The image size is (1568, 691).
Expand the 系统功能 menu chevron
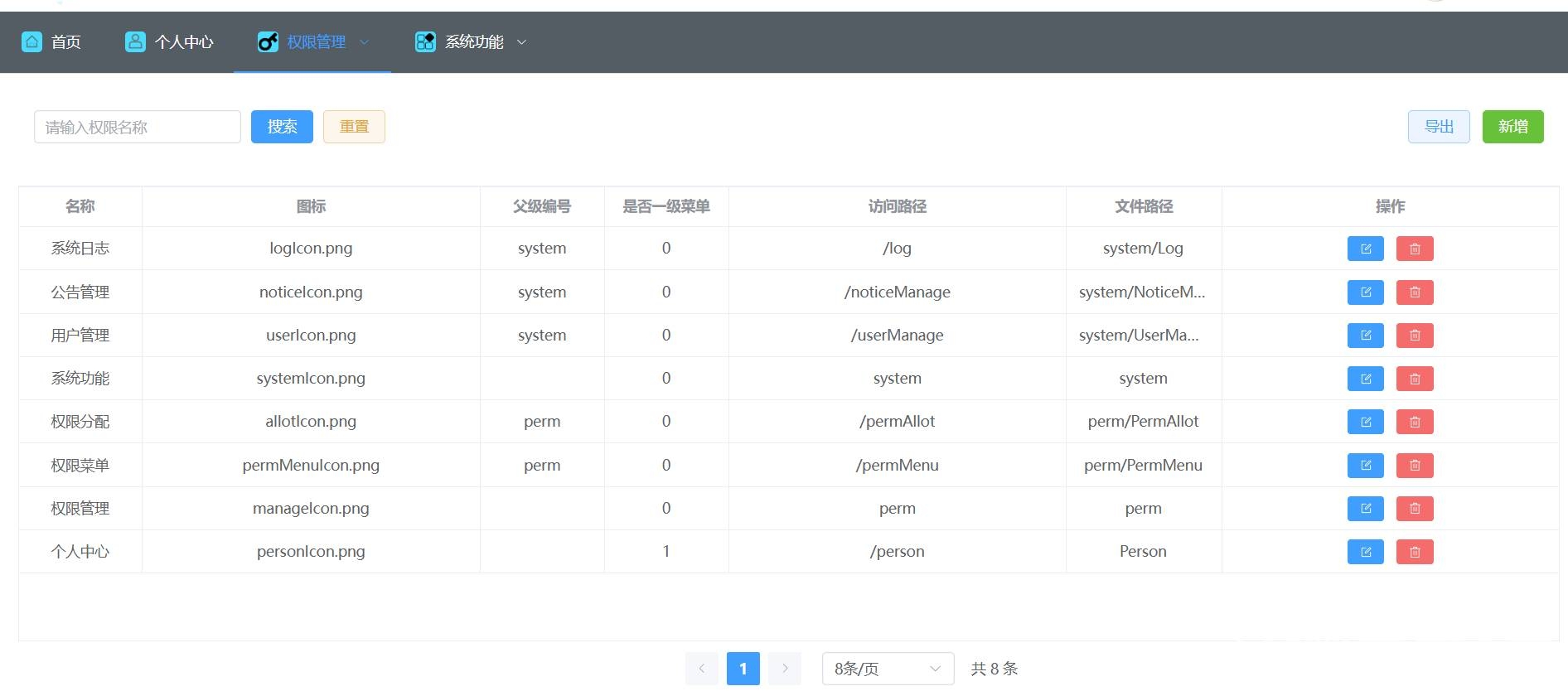pos(521,42)
